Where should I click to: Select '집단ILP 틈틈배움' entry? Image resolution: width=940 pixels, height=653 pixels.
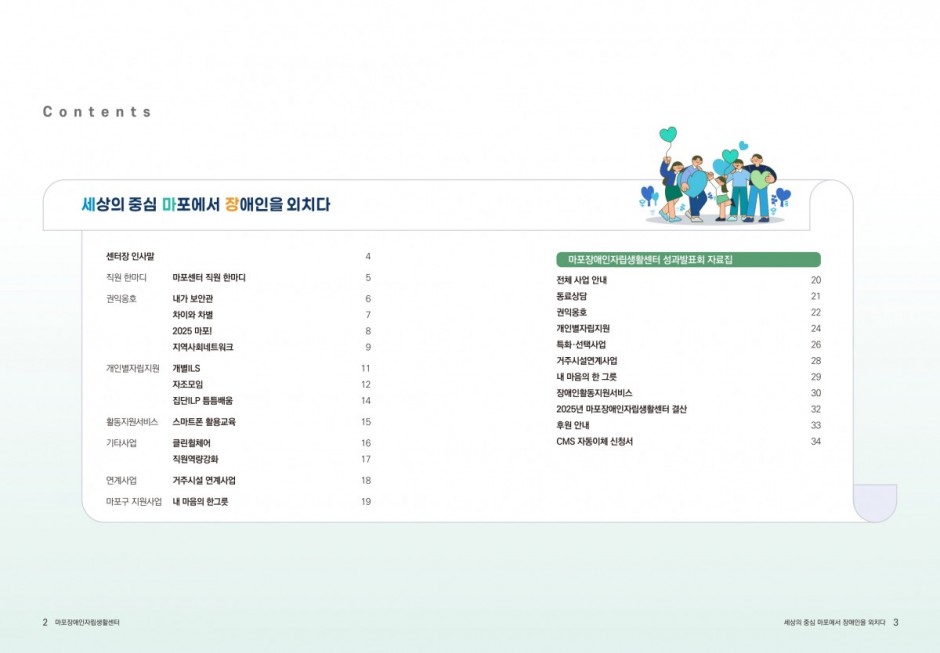click(x=203, y=401)
